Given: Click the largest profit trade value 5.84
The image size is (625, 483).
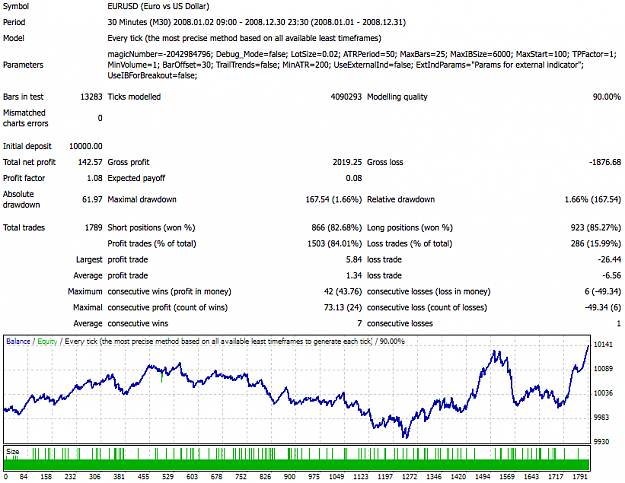Looking at the screenshot, I should point(354,259).
